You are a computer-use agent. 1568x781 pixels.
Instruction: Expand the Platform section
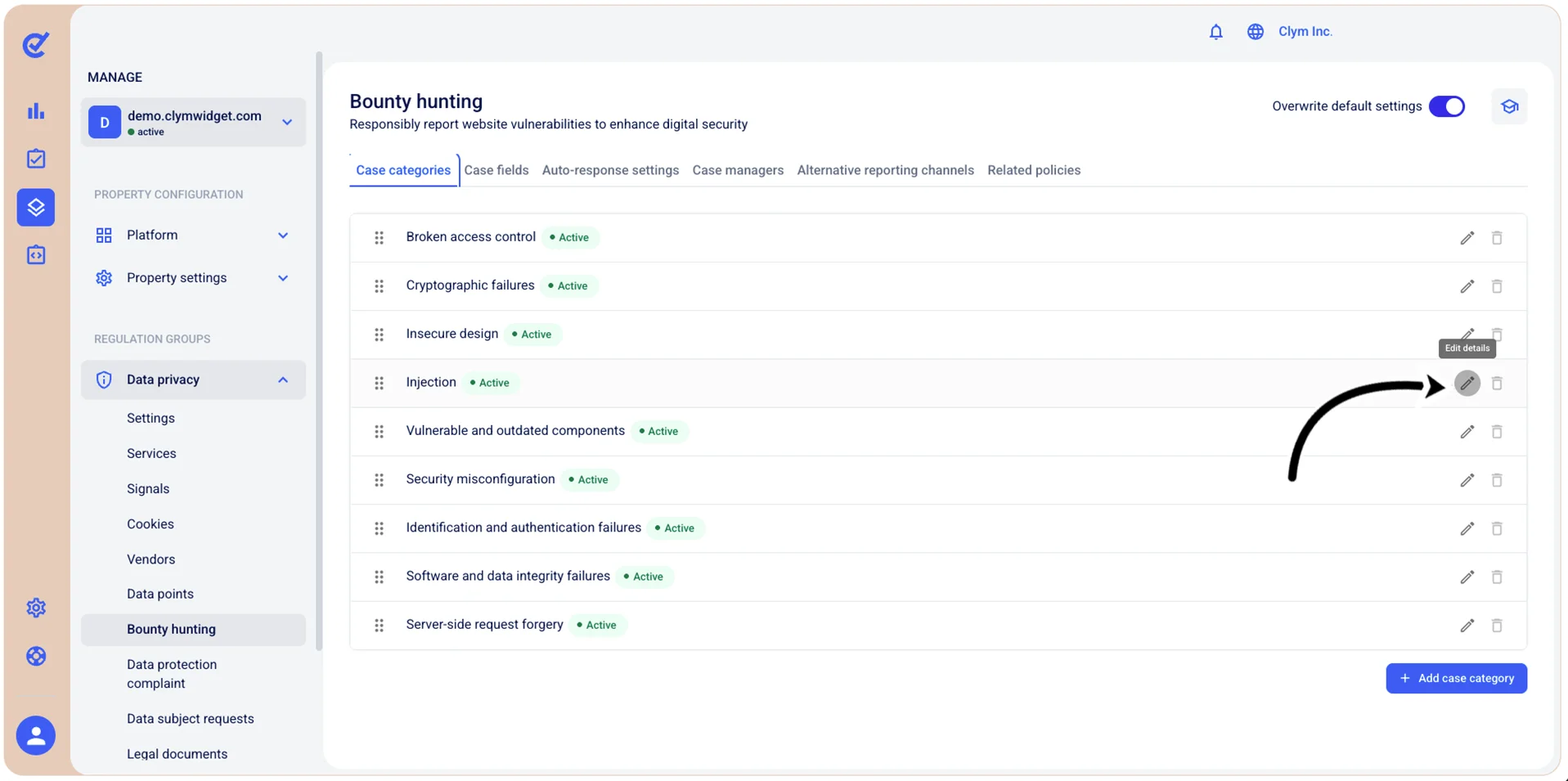coord(193,236)
